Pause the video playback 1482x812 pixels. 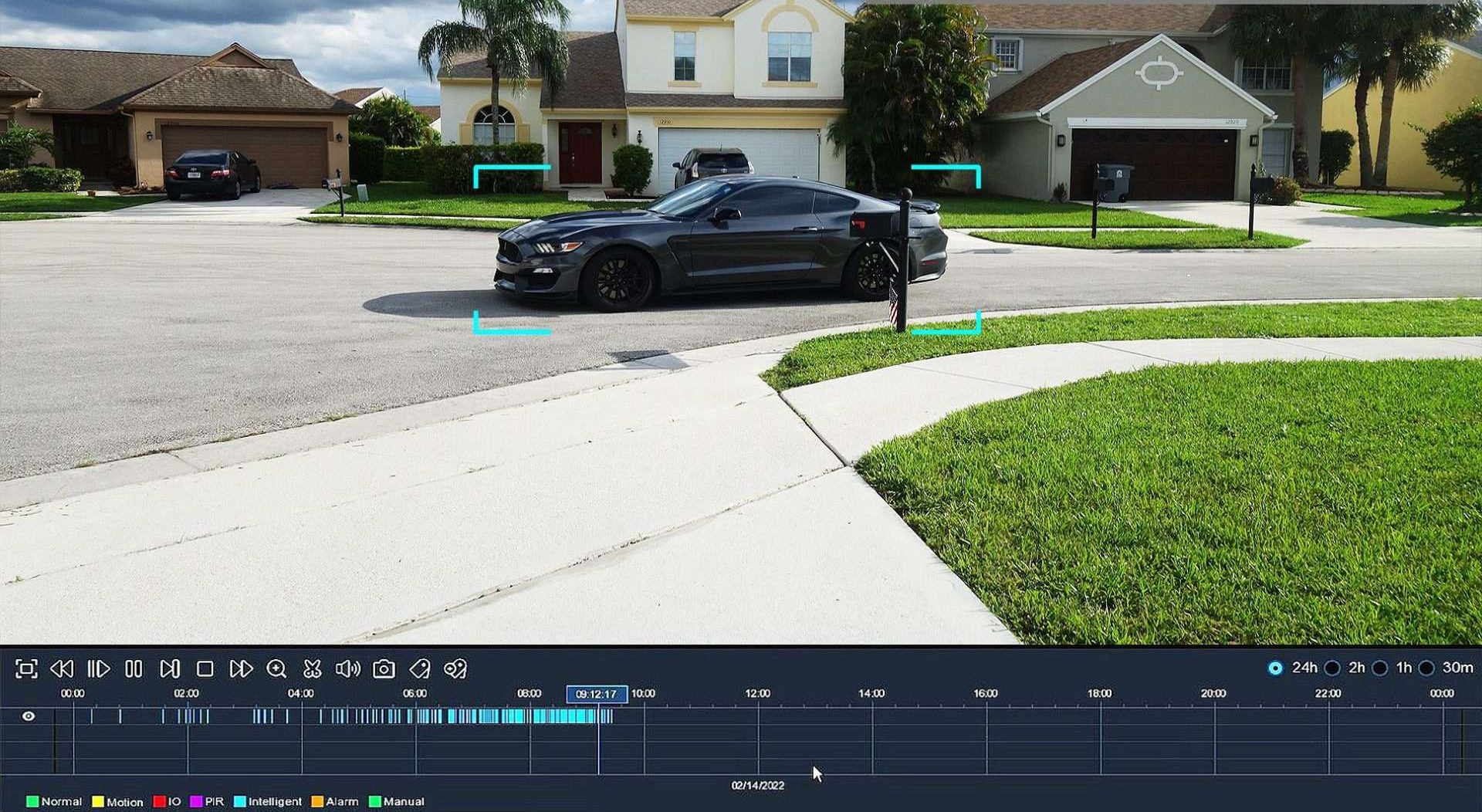[x=133, y=670]
